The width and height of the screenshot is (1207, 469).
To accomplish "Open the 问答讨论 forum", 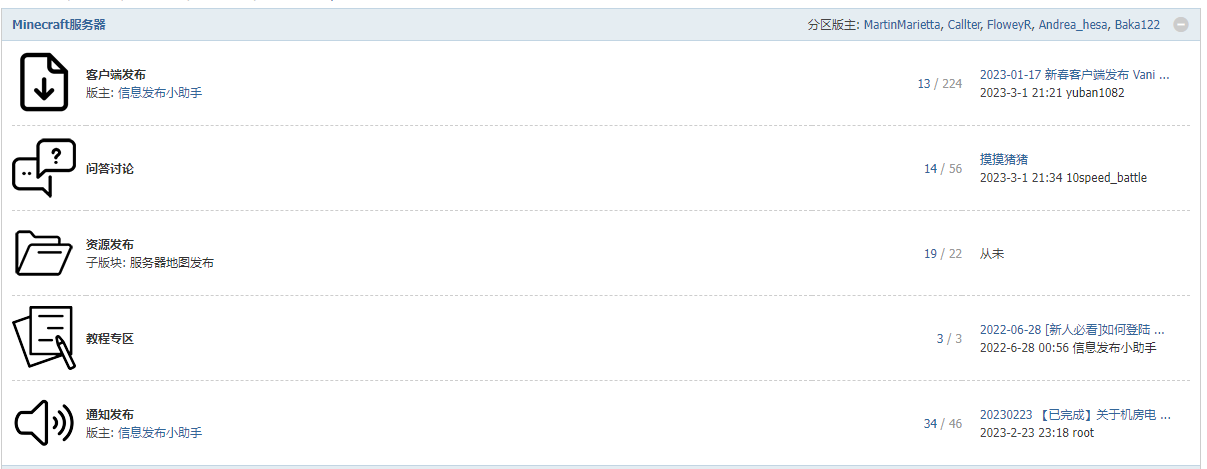I will (x=110, y=169).
